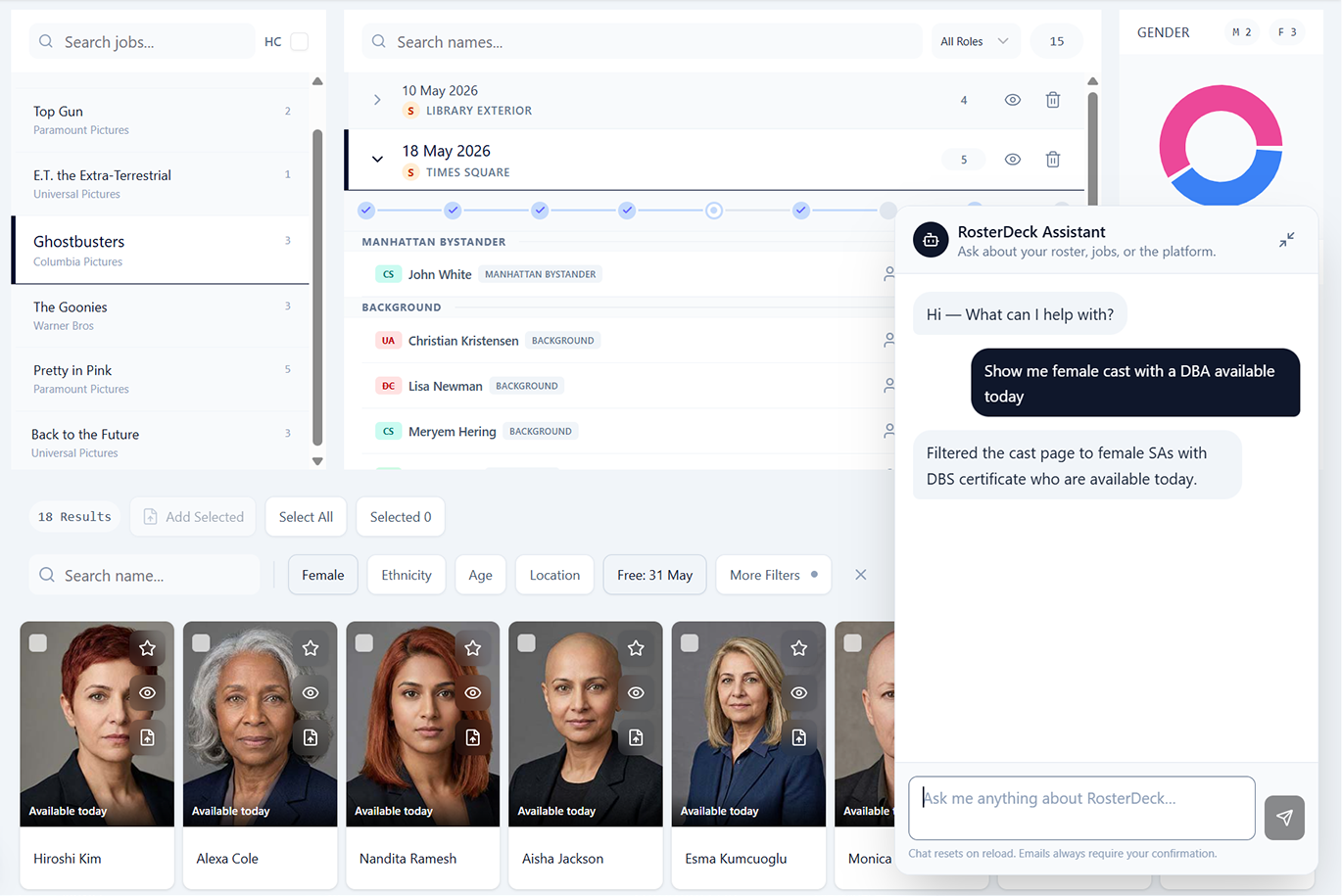Screen dimensions: 1342x896
Task: Add Esma Kumcuoglu to job with the document icon
Action: click(x=799, y=737)
